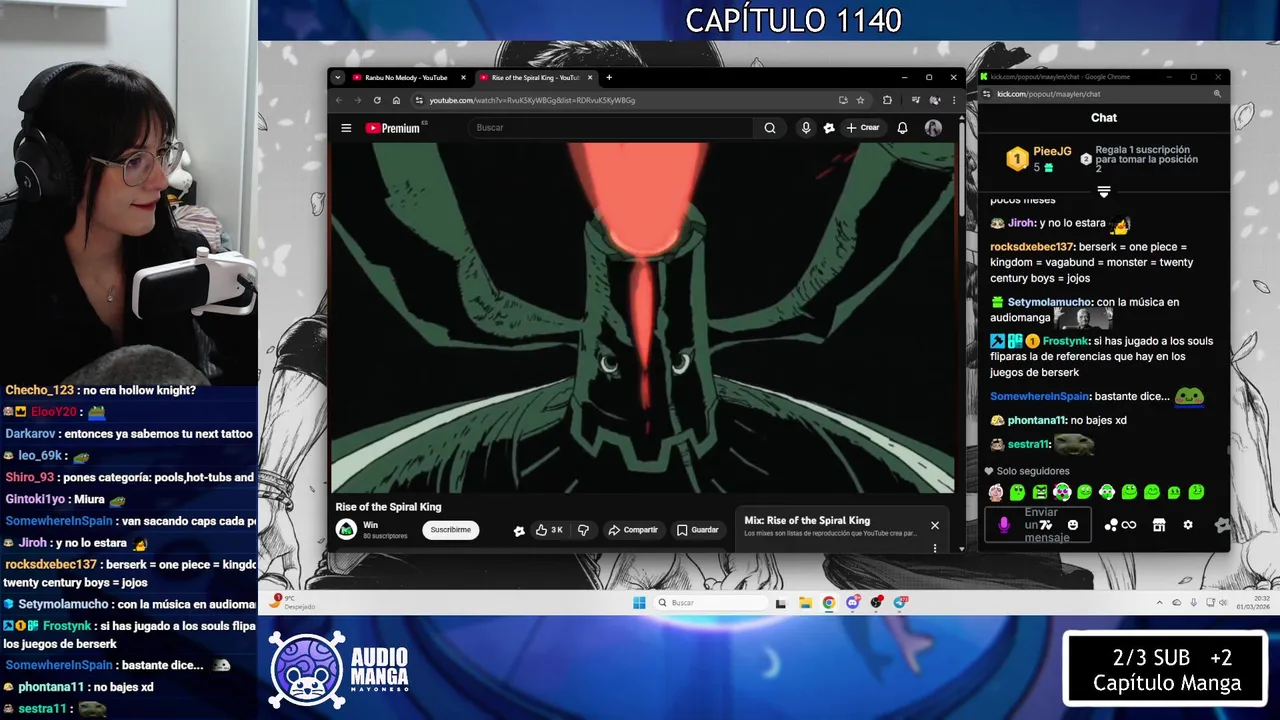The width and height of the screenshot is (1280, 720).
Task: Click the YouTube video player frame
Action: pyautogui.click(x=642, y=317)
